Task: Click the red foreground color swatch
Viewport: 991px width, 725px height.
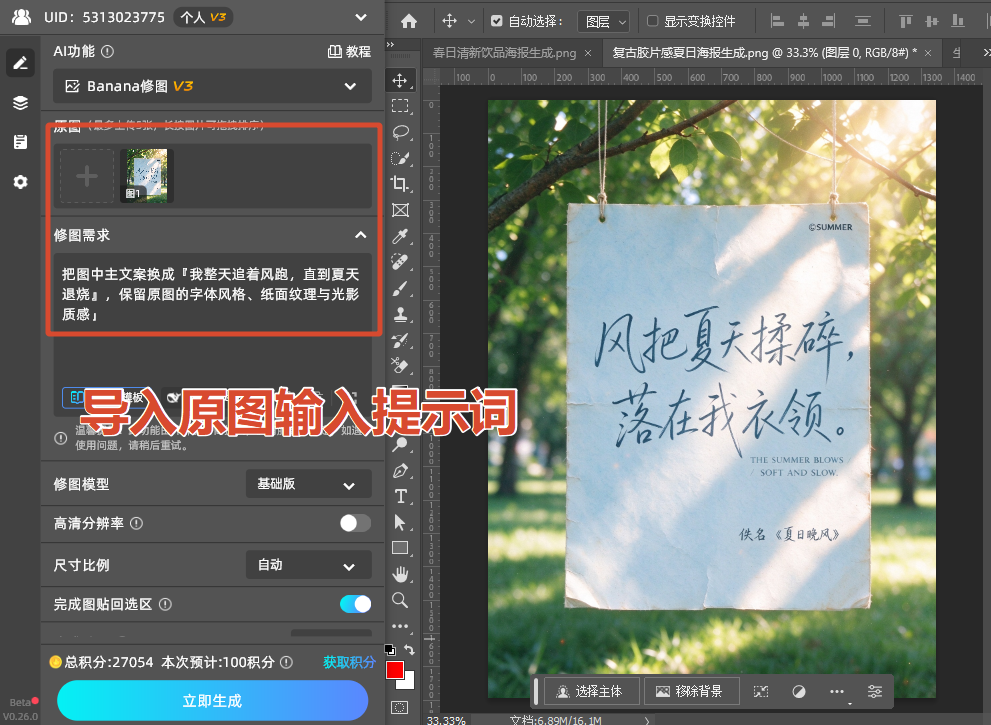Action: click(x=394, y=669)
